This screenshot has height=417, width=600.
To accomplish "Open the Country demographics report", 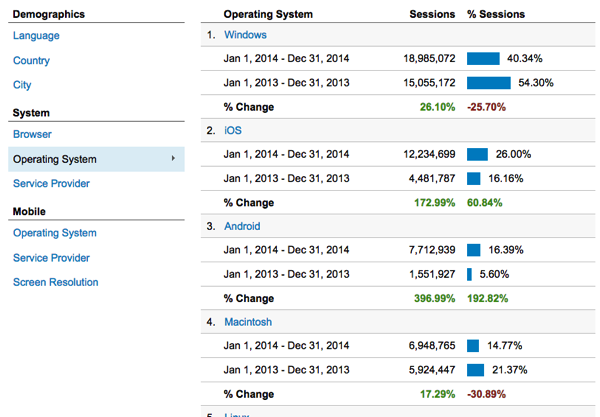I will click(31, 60).
